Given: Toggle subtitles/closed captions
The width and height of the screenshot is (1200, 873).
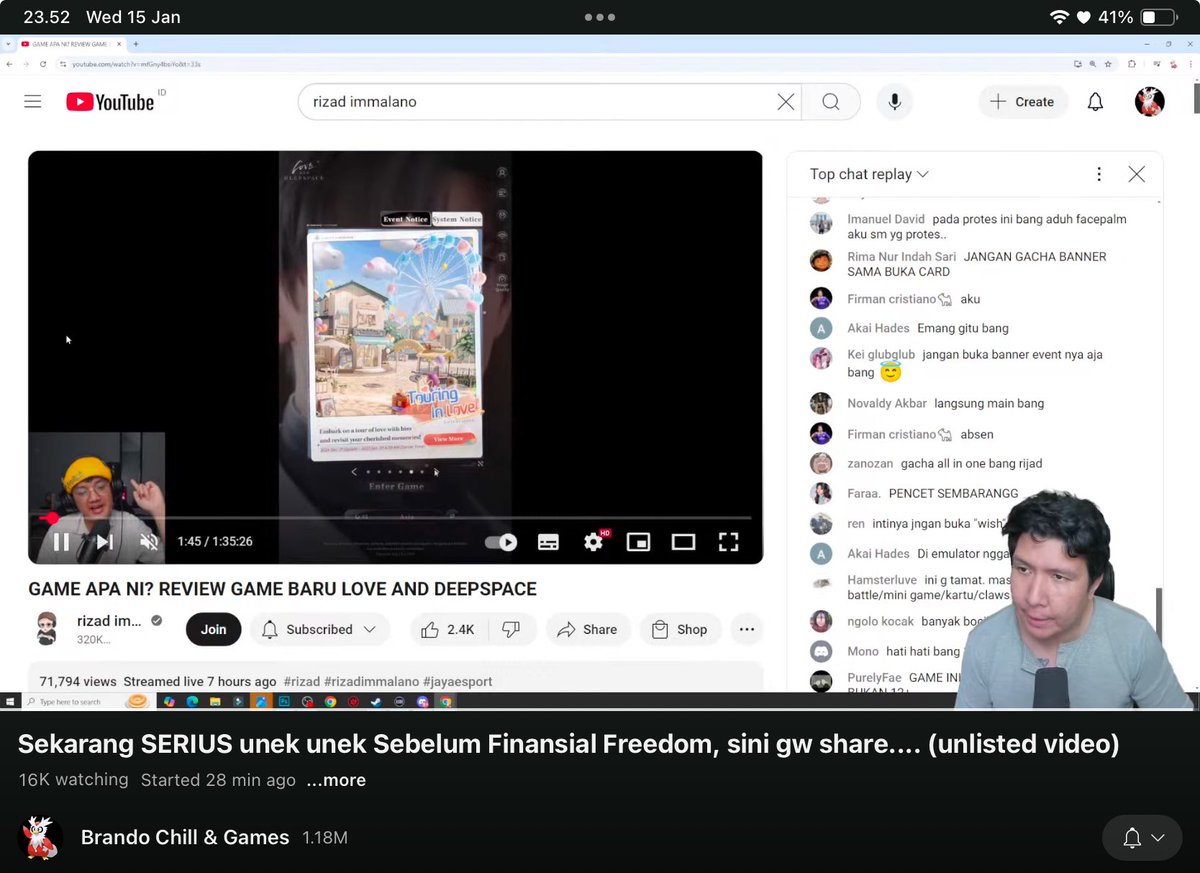Looking at the screenshot, I should [548, 542].
